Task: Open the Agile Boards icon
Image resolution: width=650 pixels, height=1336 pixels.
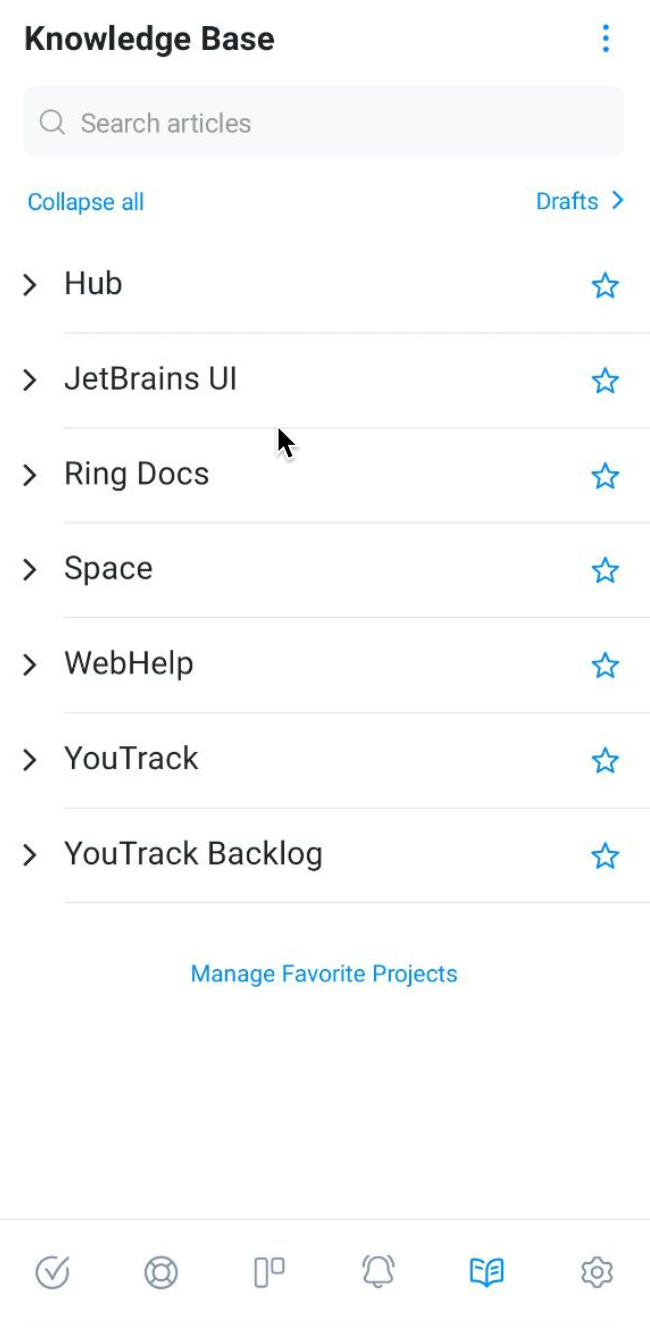Action: point(268,1273)
